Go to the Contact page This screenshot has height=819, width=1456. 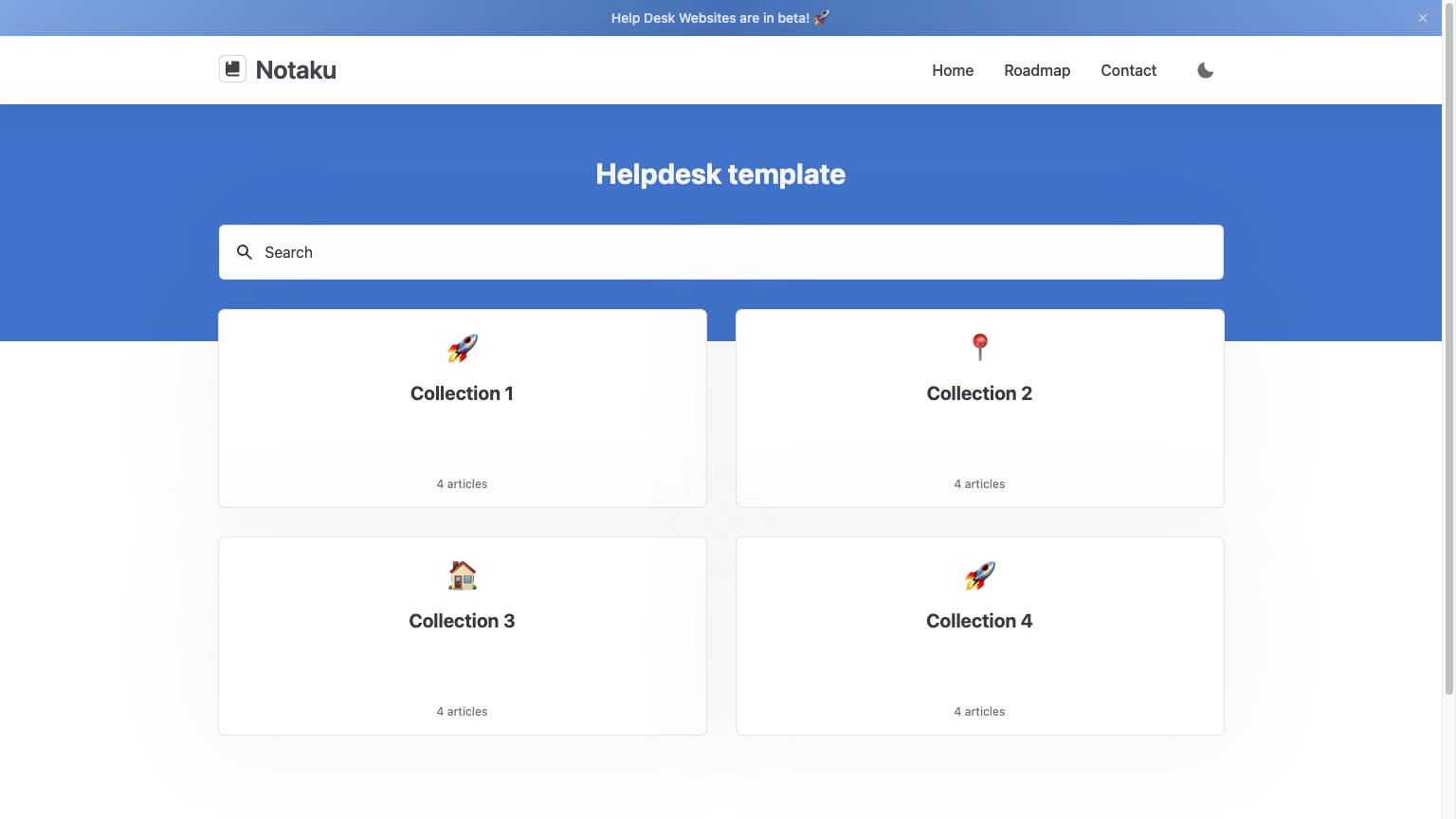pyautogui.click(x=1128, y=70)
